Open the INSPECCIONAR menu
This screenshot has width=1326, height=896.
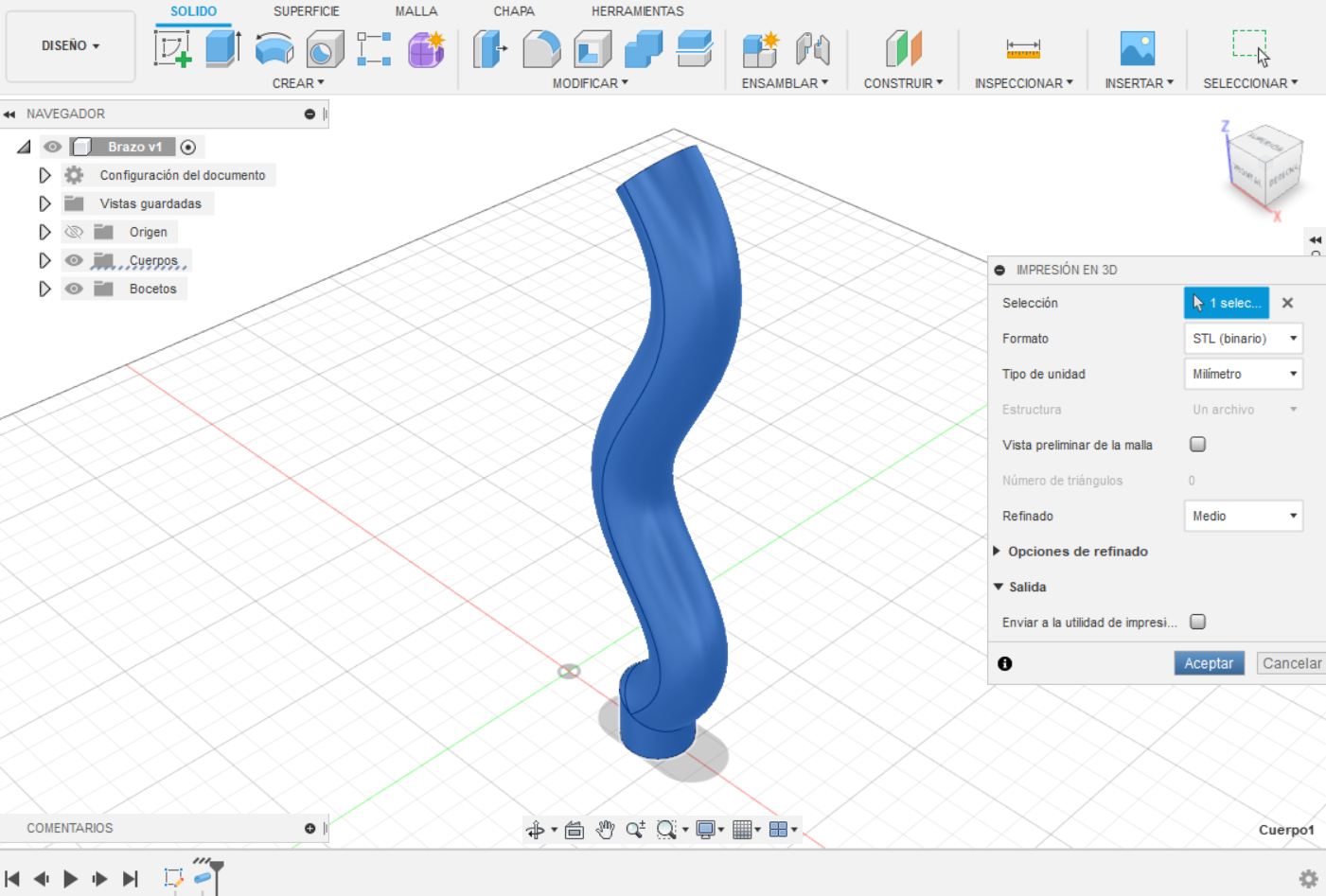[1024, 83]
